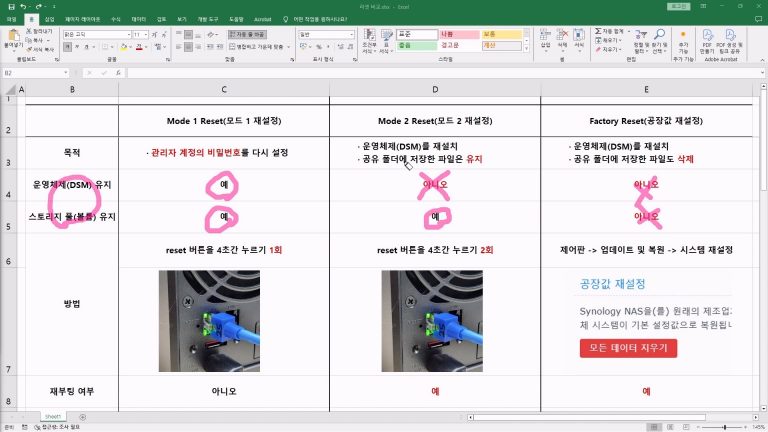The height and width of the screenshot is (432, 768).
Task: Apply the 좋음 (Good) cell style
Action: [417, 46]
